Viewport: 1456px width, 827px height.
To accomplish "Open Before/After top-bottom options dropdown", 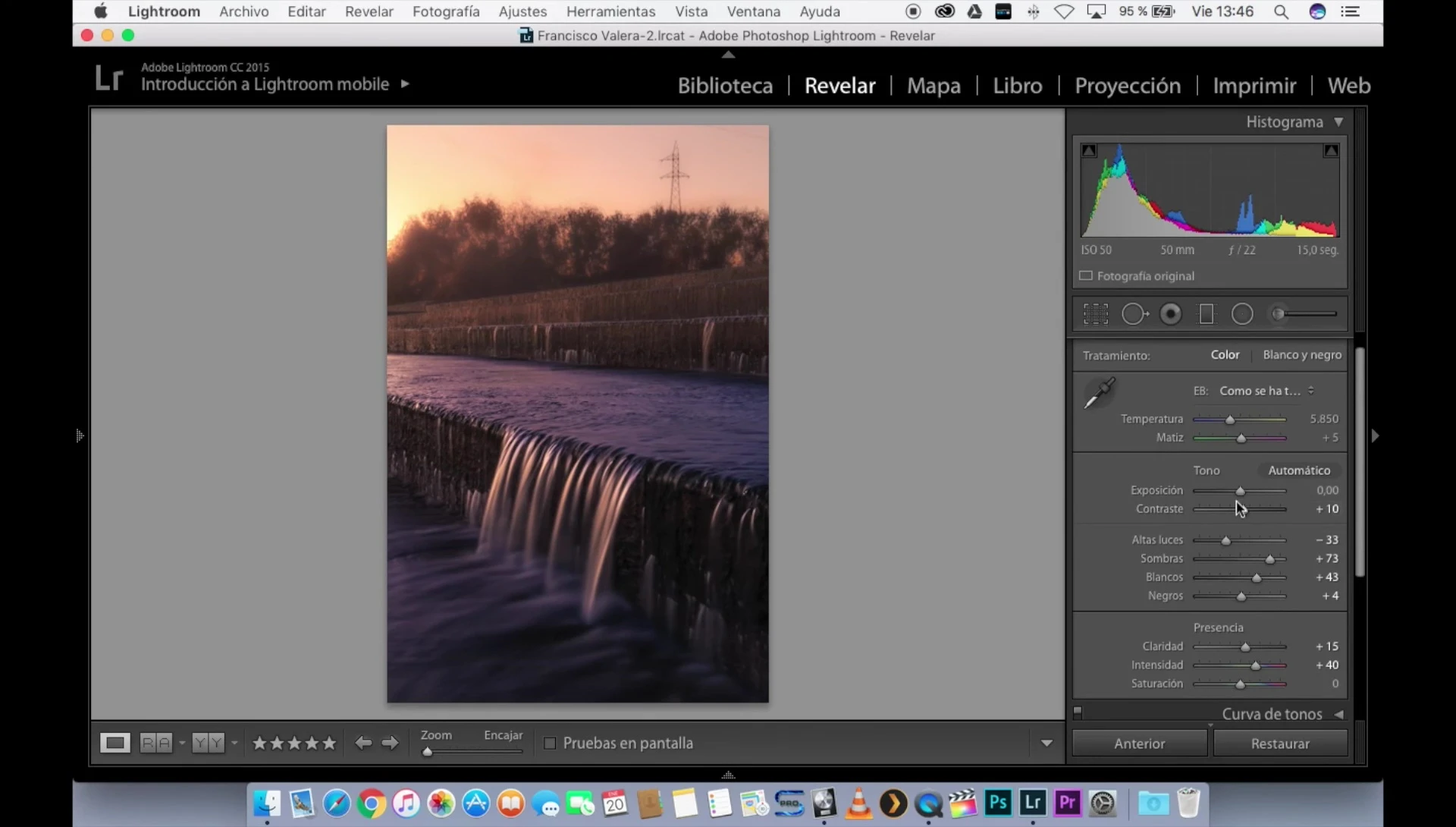I will pos(234,743).
